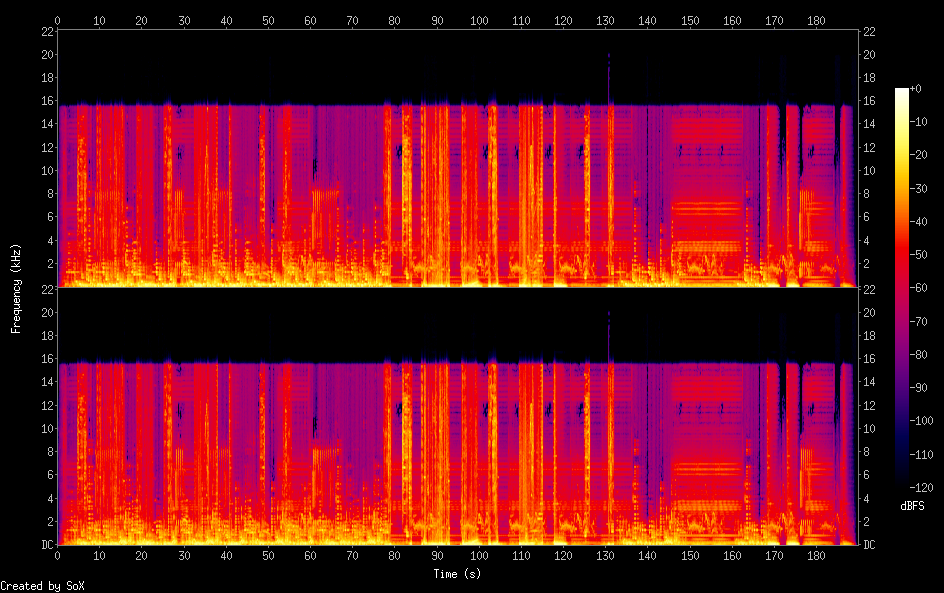Select the 'Frequency (kHz)' axis title
Viewport: 944px width, 593px height.
pos(16,288)
